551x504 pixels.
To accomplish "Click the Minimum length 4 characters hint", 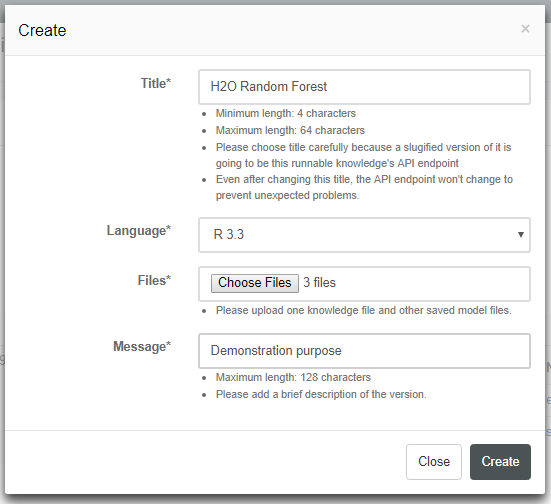I will pos(286,114).
